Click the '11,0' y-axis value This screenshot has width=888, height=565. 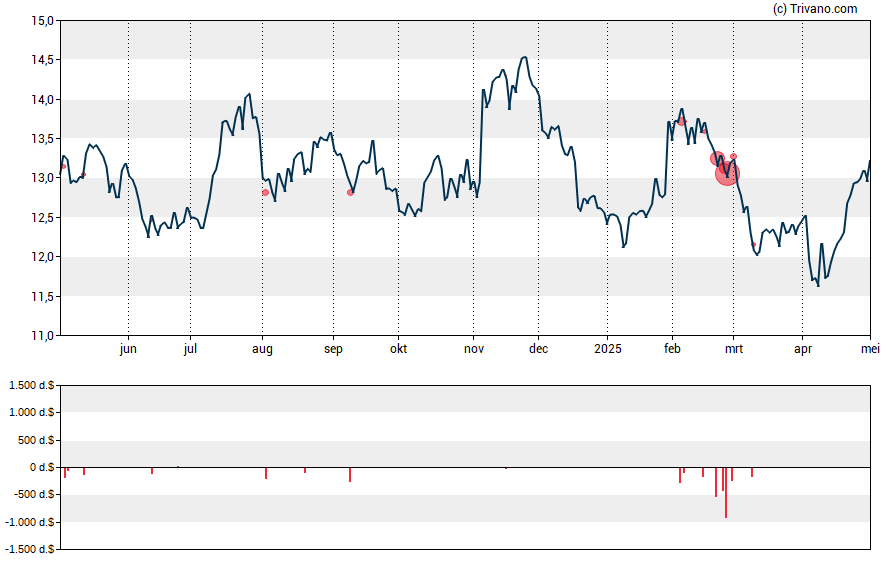pos(42,336)
